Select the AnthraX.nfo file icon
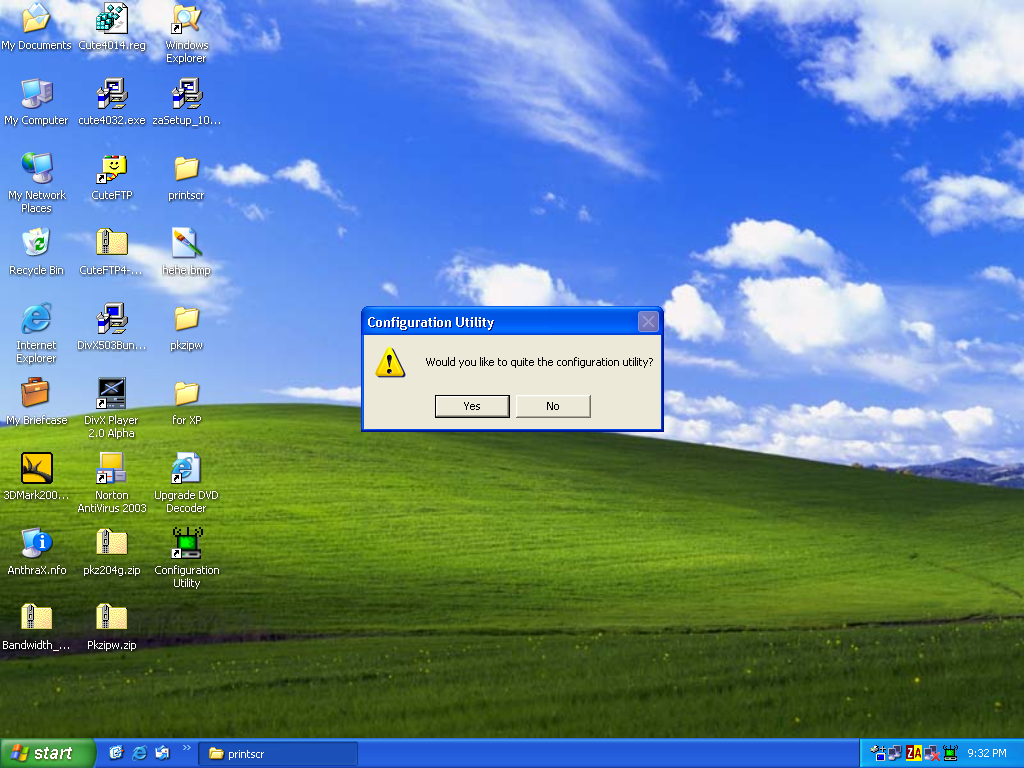Image resolution: width=1024 pixels, height=768 pixels. pos(37,552)
